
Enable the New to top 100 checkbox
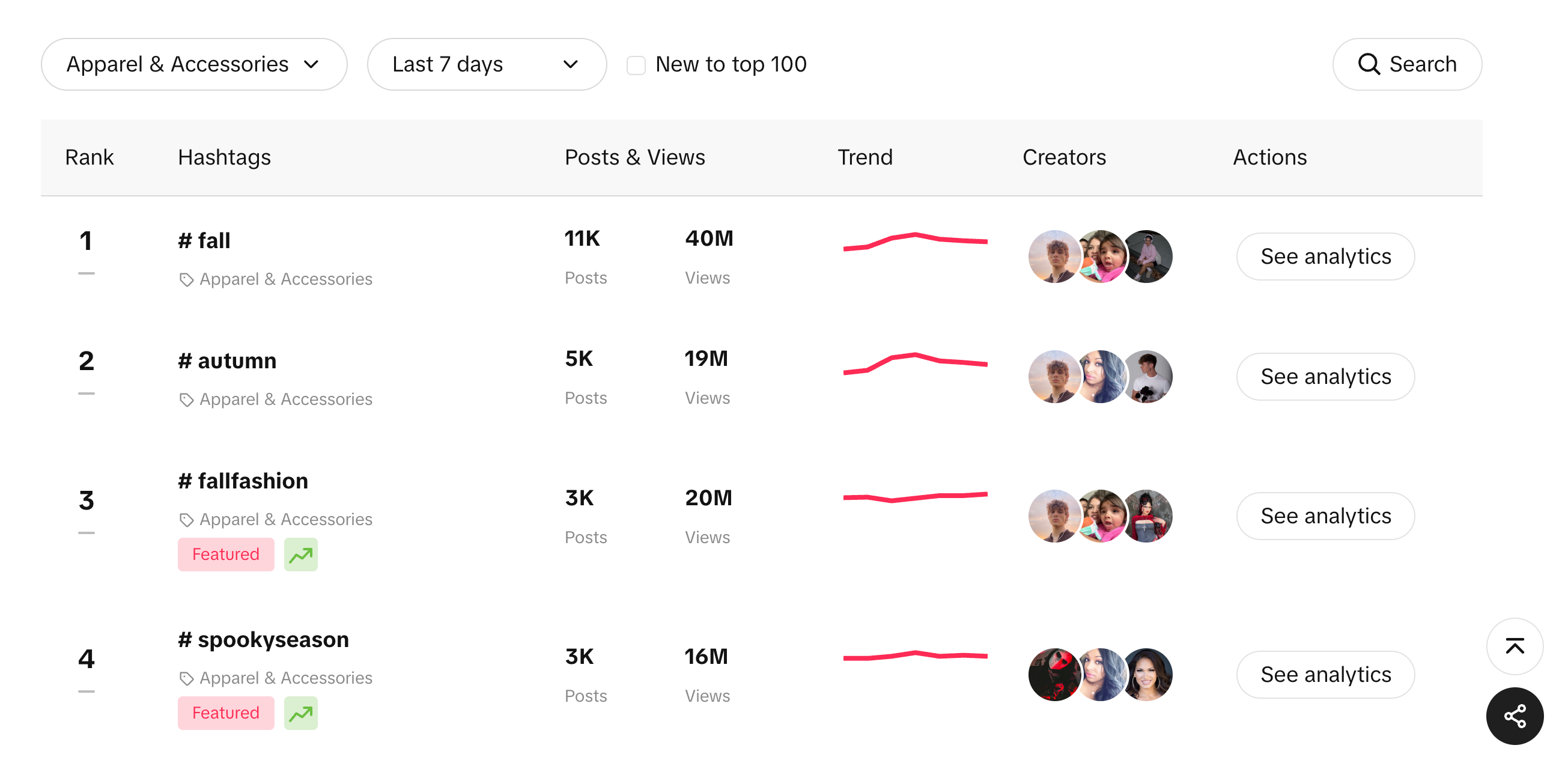click(636, 64)
